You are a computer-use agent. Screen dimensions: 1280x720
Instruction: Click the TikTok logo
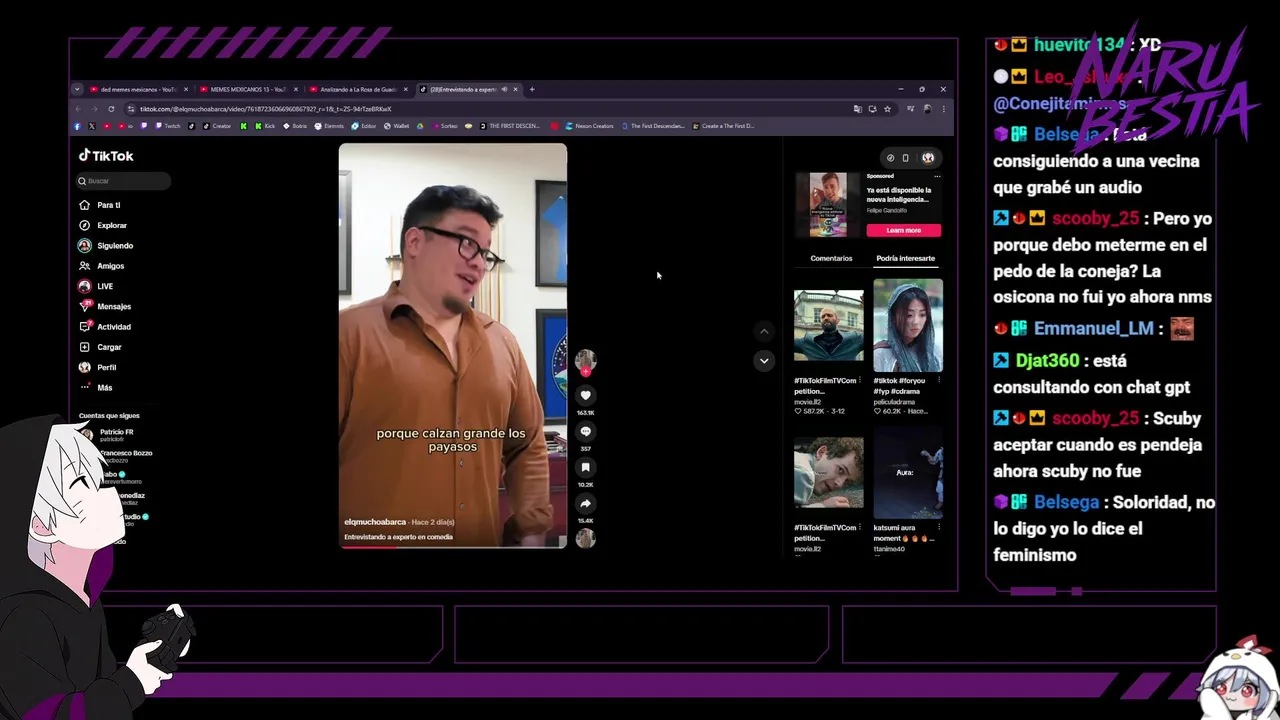(106, 156)
